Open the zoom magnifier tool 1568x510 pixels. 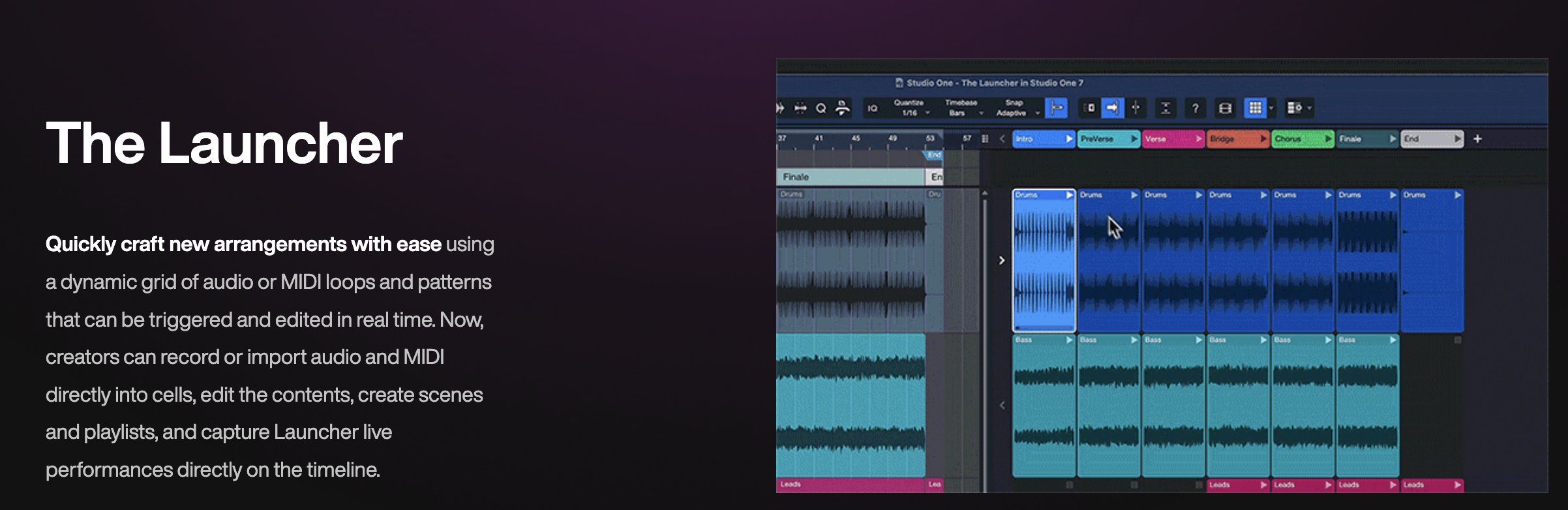pyautogui.click(x=821, y=108)
